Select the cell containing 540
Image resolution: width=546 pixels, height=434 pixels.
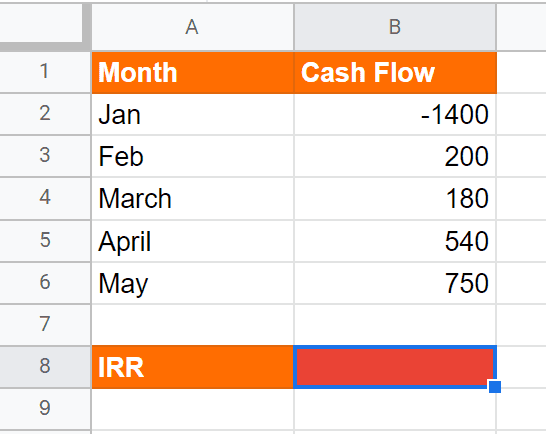coord(395,241)
